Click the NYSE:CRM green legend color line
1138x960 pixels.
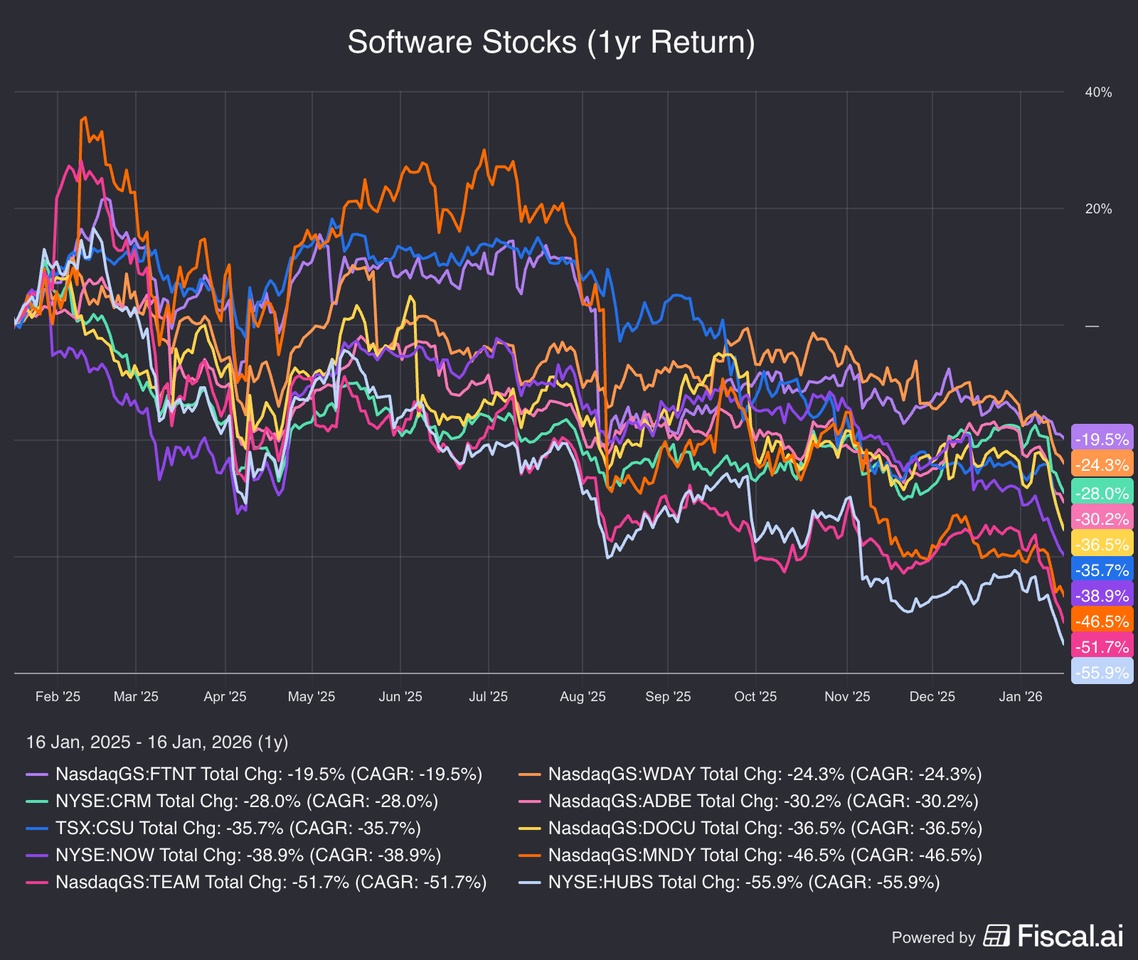[x=36, y=801]
